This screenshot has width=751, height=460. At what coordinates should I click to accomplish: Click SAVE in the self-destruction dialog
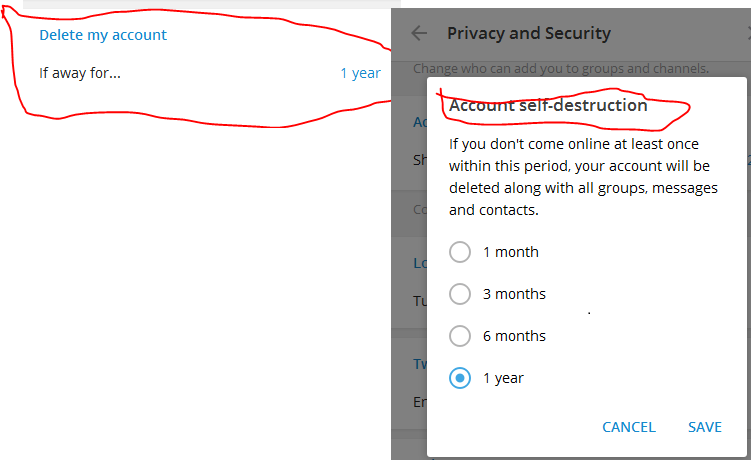pos(705,427)
